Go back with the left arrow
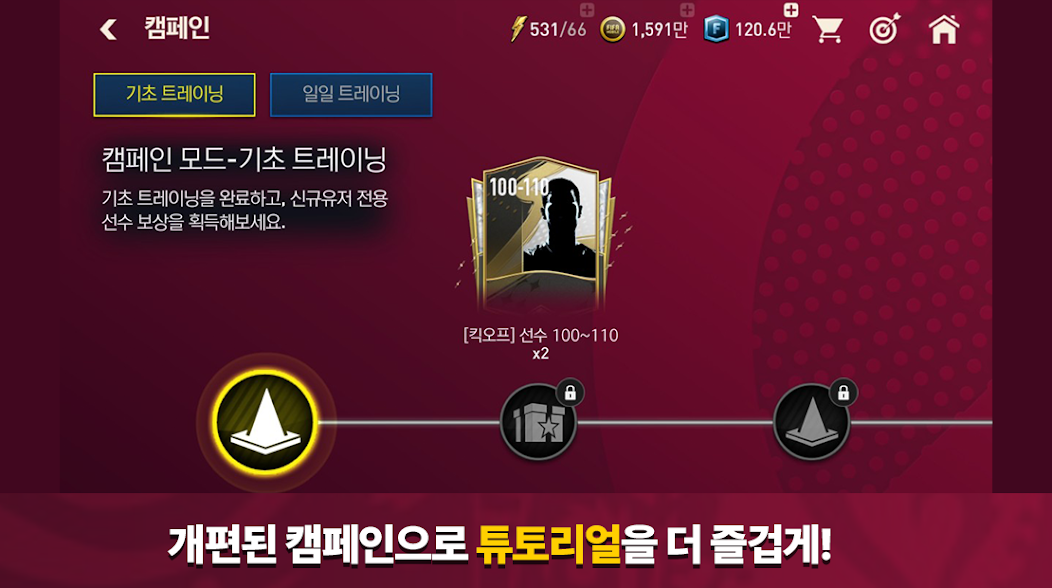 pyautogui.click(x=108, y=29)
